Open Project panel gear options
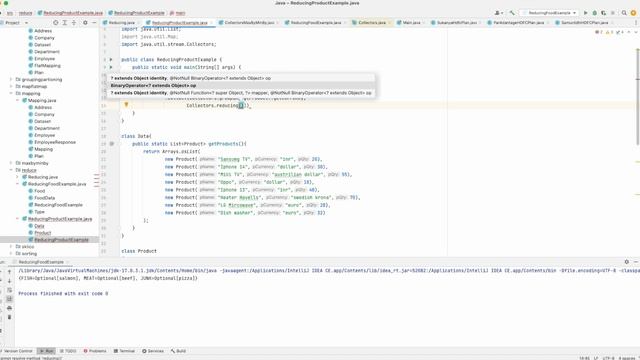 point(85,23)
